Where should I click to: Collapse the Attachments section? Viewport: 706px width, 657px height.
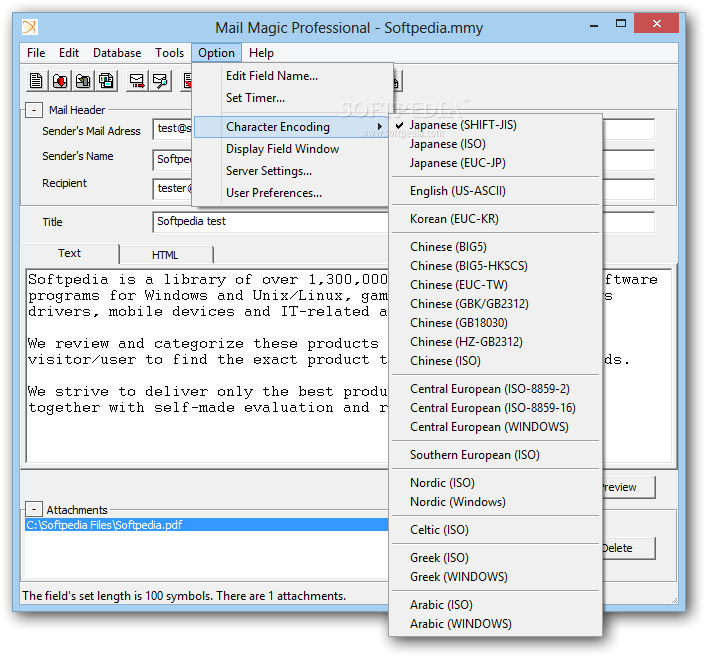tap(34, 509)
